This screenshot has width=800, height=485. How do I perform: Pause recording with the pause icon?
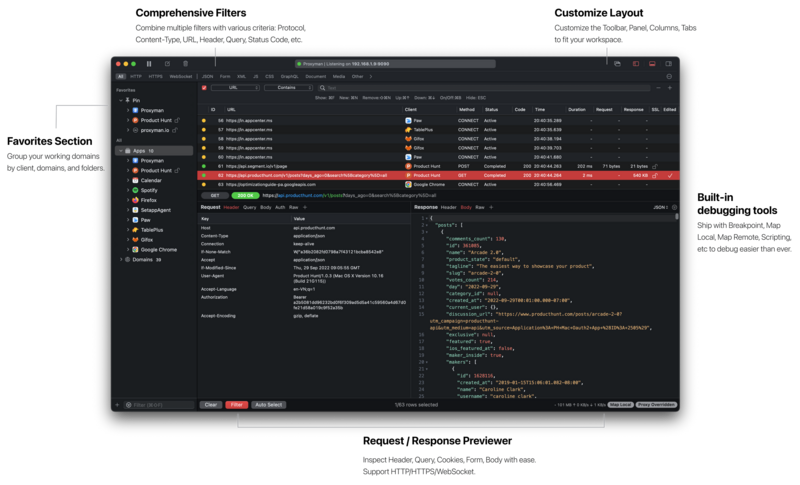coord(149,64)
